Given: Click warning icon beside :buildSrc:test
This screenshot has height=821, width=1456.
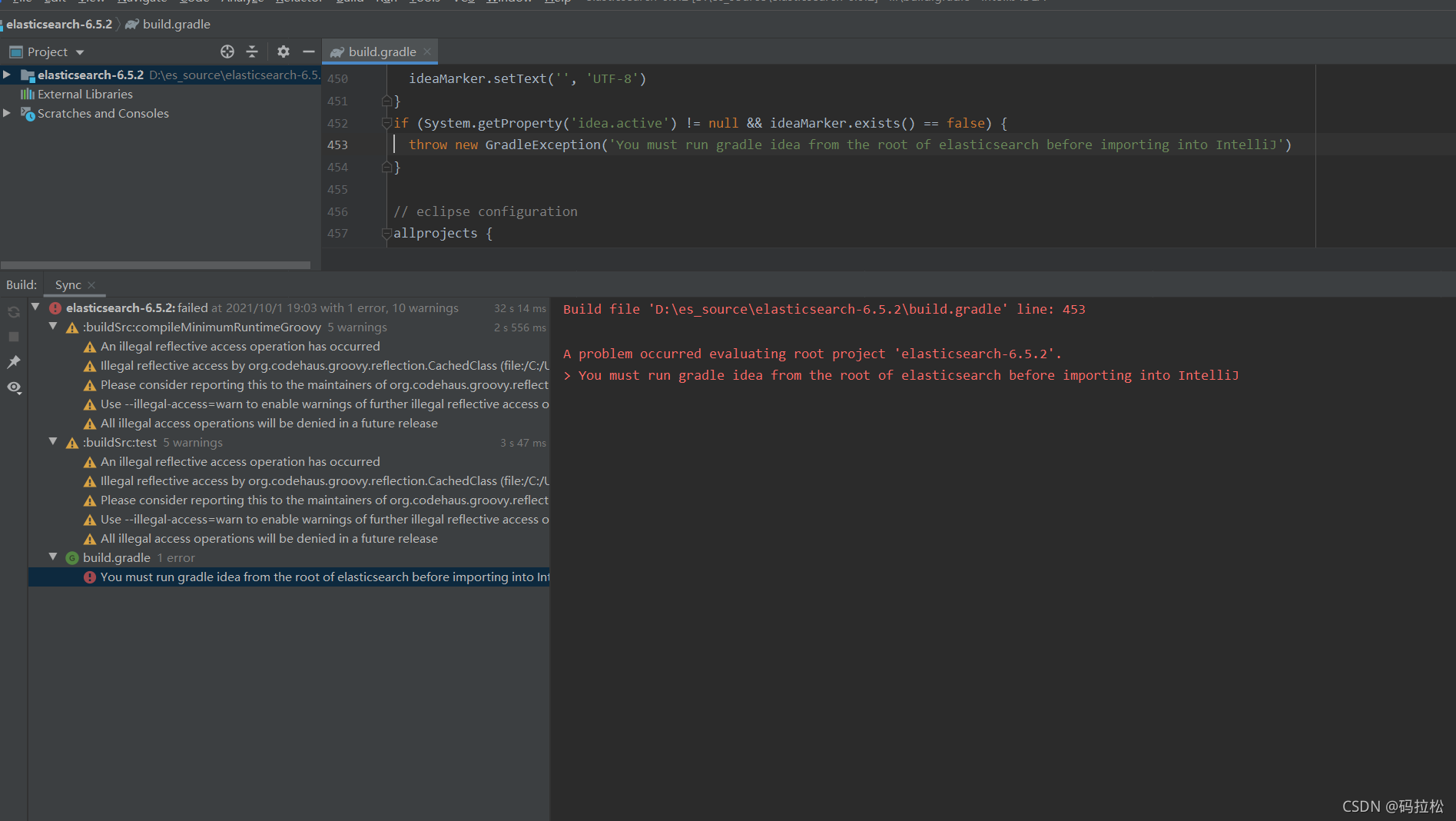Looking at the screenshot, I should click(72, 443).
